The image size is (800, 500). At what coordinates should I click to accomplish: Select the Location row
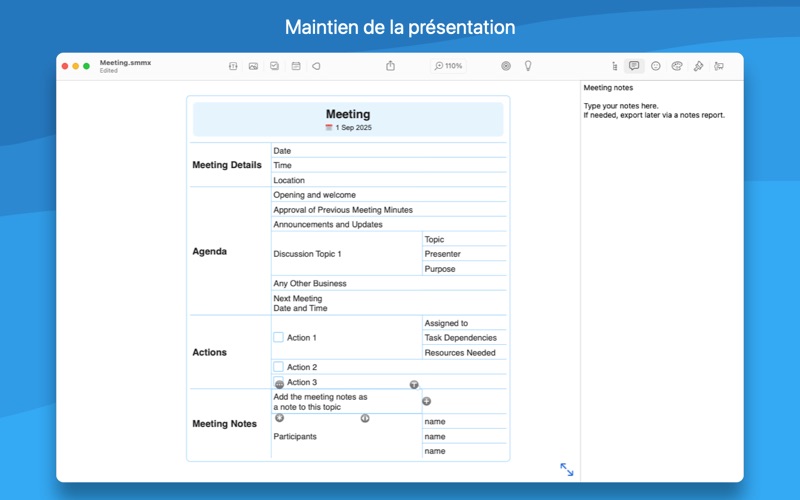(389, 180)
